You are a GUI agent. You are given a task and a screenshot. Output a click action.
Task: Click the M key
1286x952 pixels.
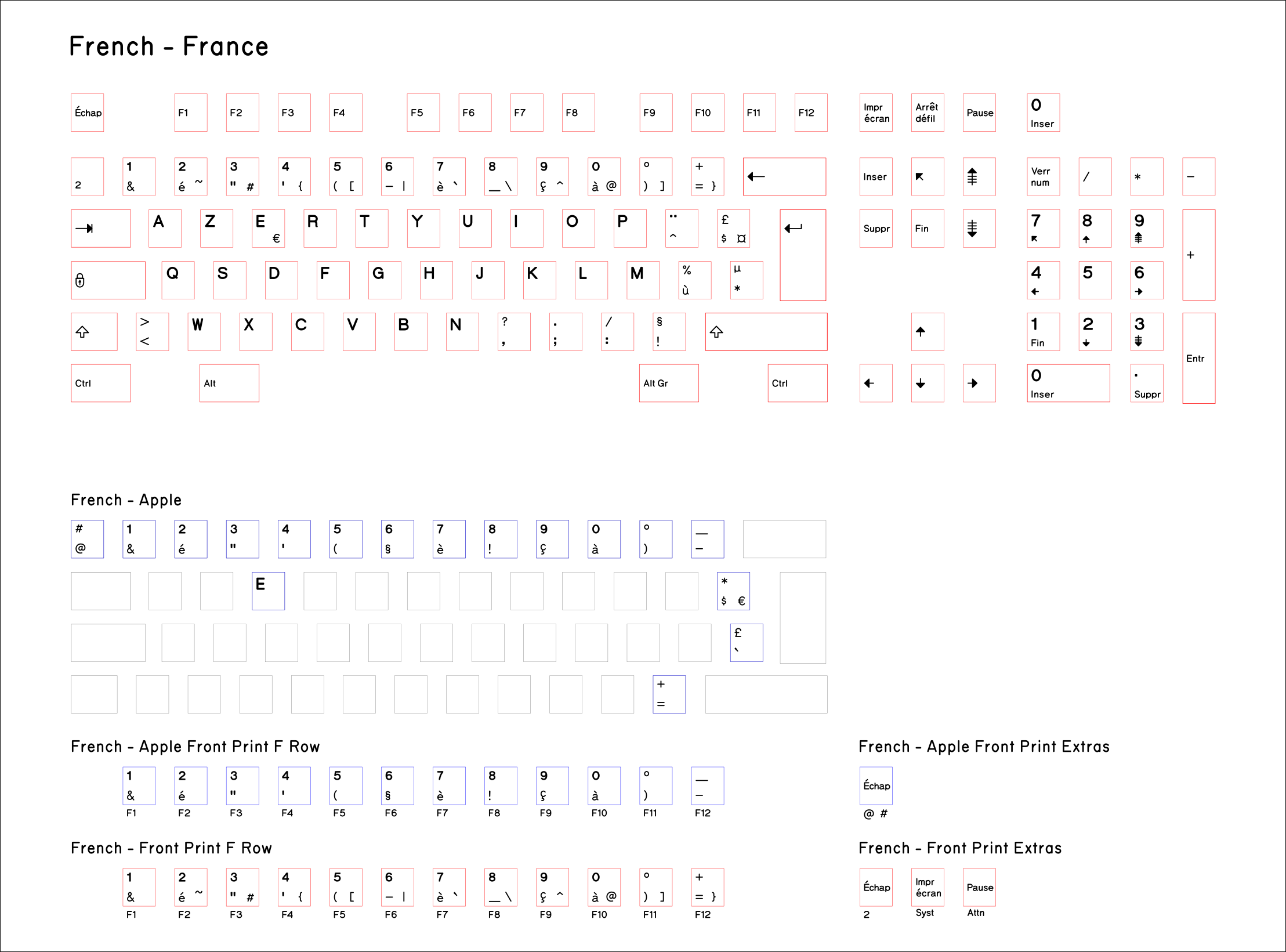643,280
